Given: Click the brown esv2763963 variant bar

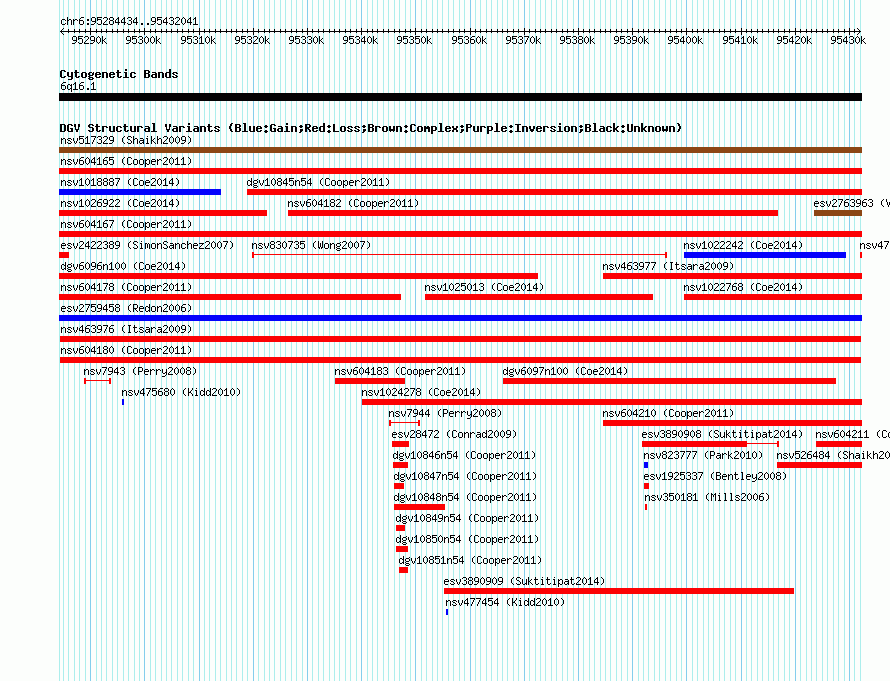Looking at the screenshot, I should [838, 213].
